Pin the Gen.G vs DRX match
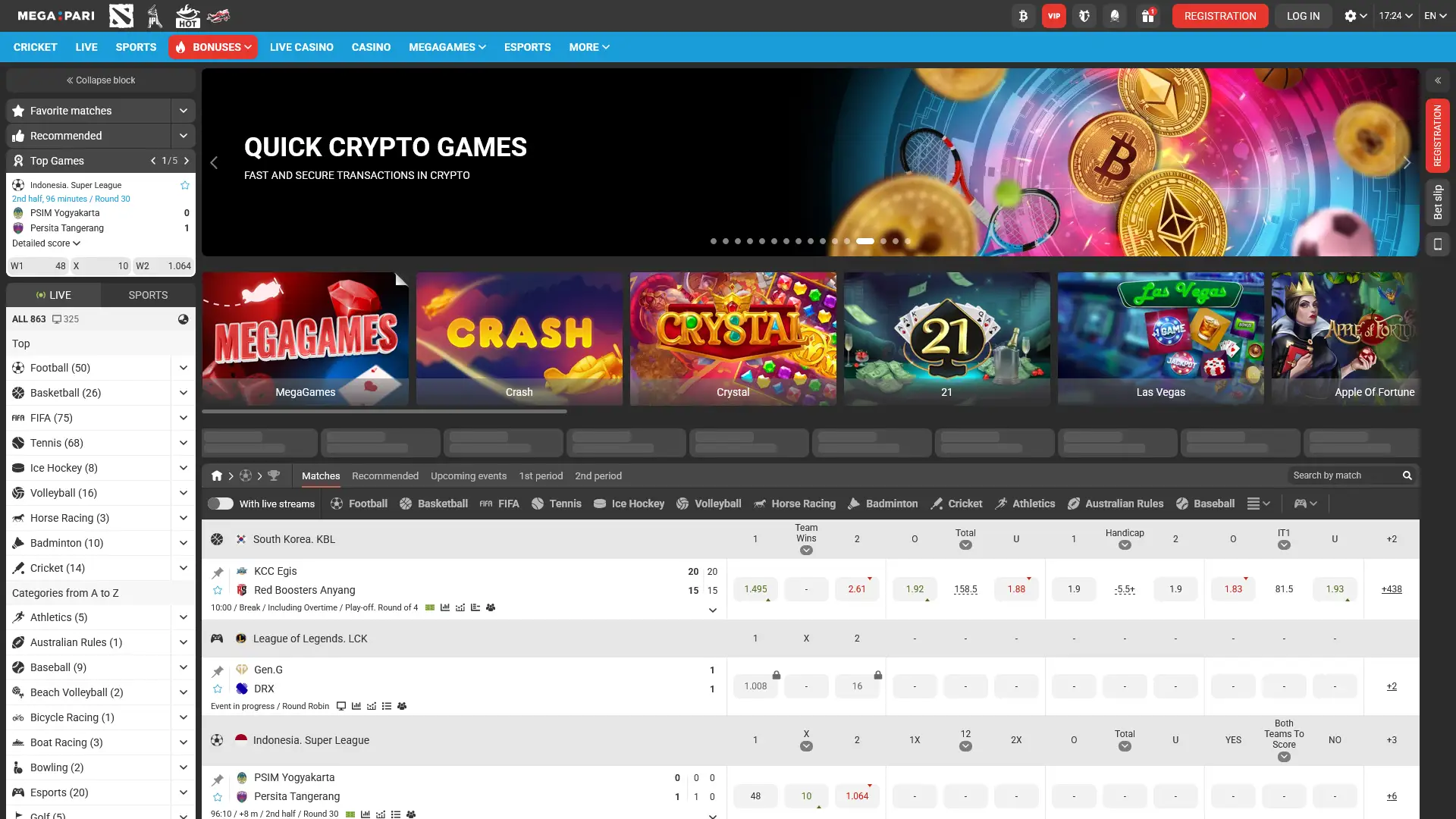Viewport: 1456px width, 819px height. coord(218,670)
